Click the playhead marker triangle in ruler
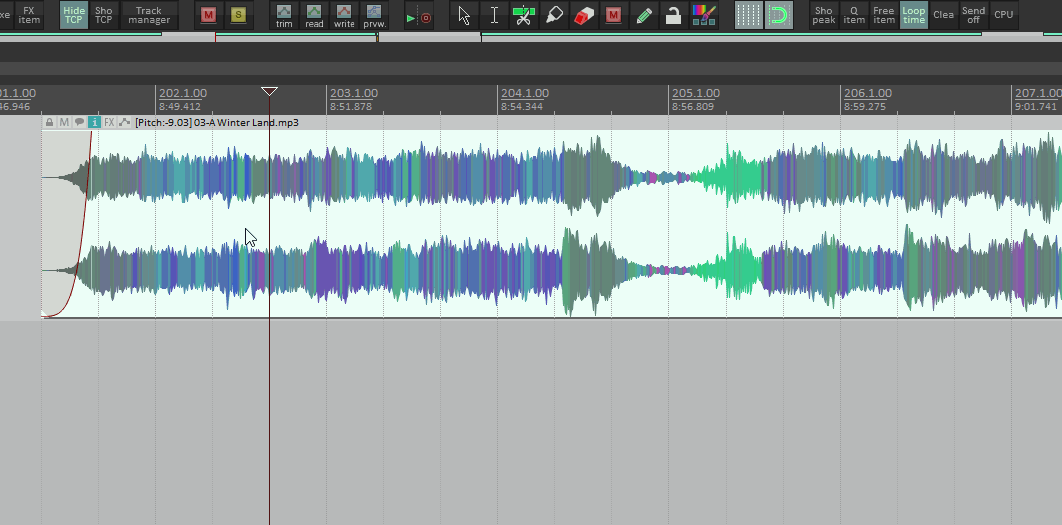1062x525 pixels. [x=270, y=91]
